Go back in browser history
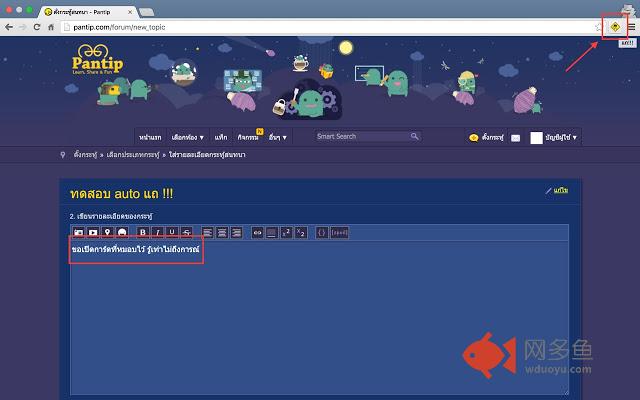This screenshot has width=640, height=400. [x=9, y=27]
